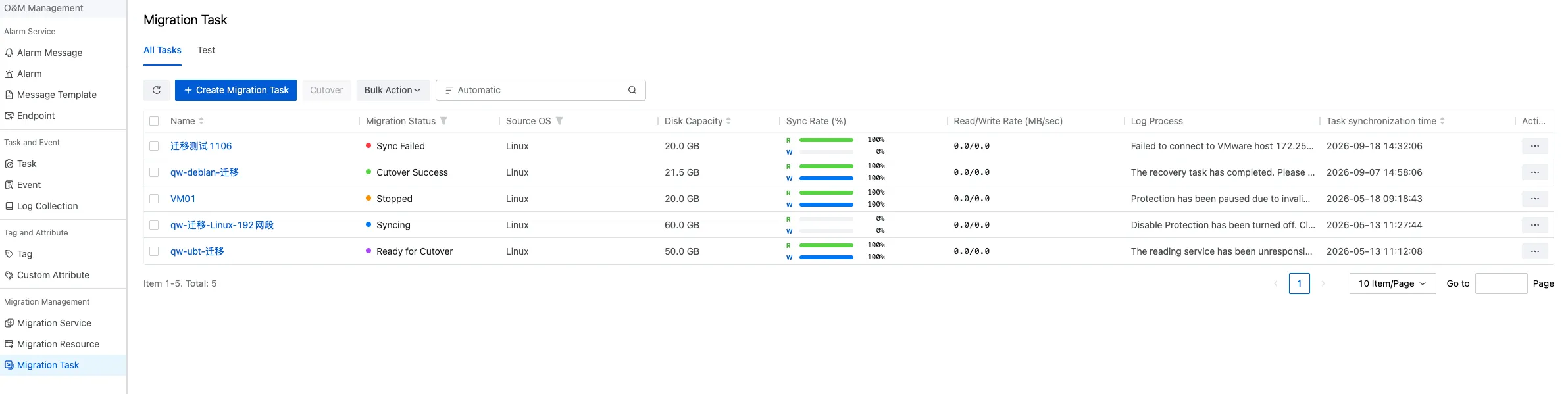Viewport: 1568px width, 394px height.
Task: Click the Go to page input box
Action: pyautogui.click(x=1501, y=283)
